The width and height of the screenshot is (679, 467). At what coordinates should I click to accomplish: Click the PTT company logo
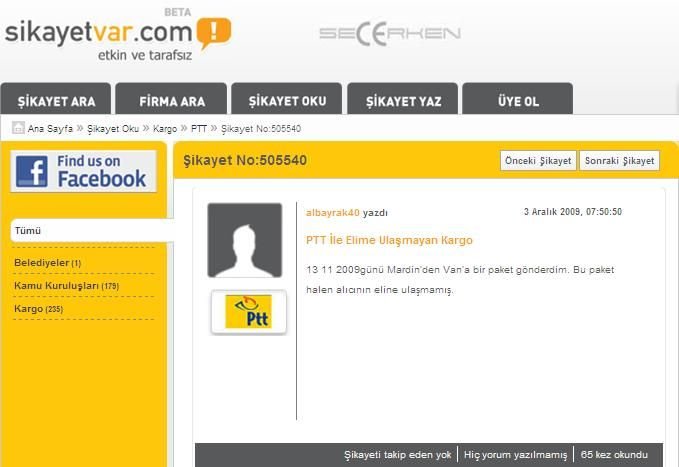tap(248, 312)
